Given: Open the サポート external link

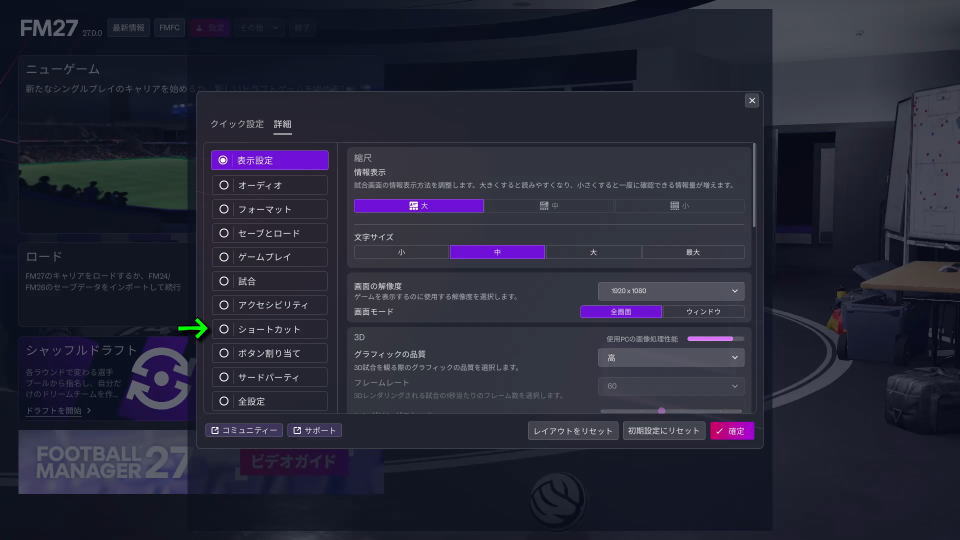Looking at the screenshot, I should [x=314, y=430].
